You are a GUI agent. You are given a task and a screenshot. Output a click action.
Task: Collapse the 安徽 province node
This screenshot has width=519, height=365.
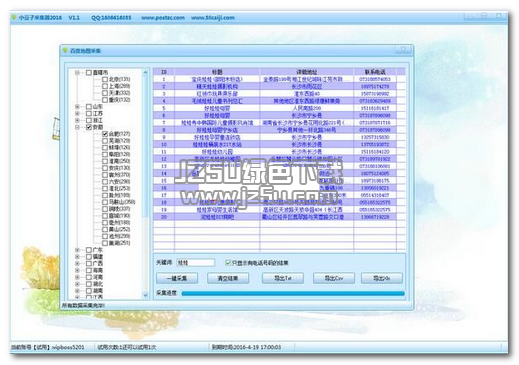click(x=77, y=127)
